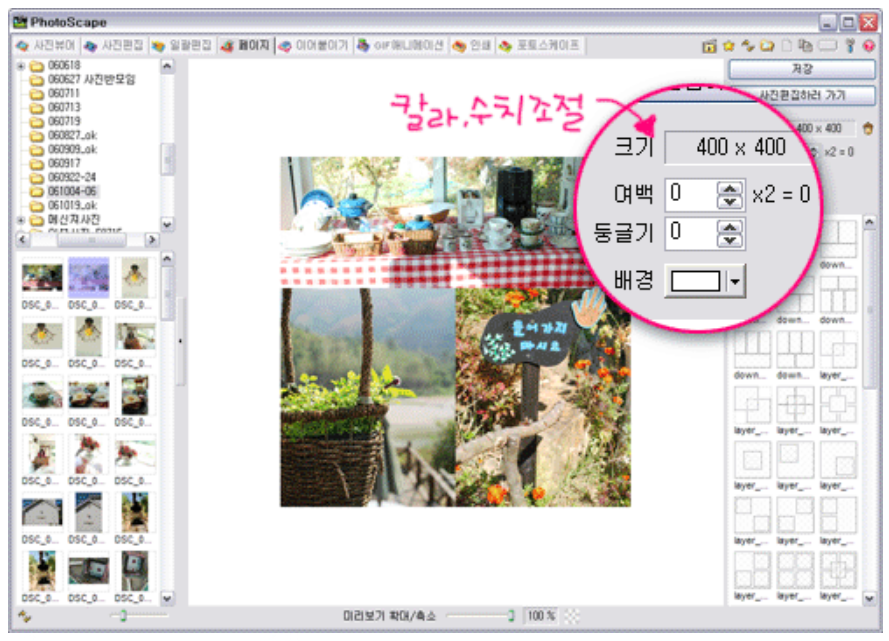
Task: Click the folder tree horizontal scroll-right arrow
Action: pyautogui.click(x=151, y=240)
